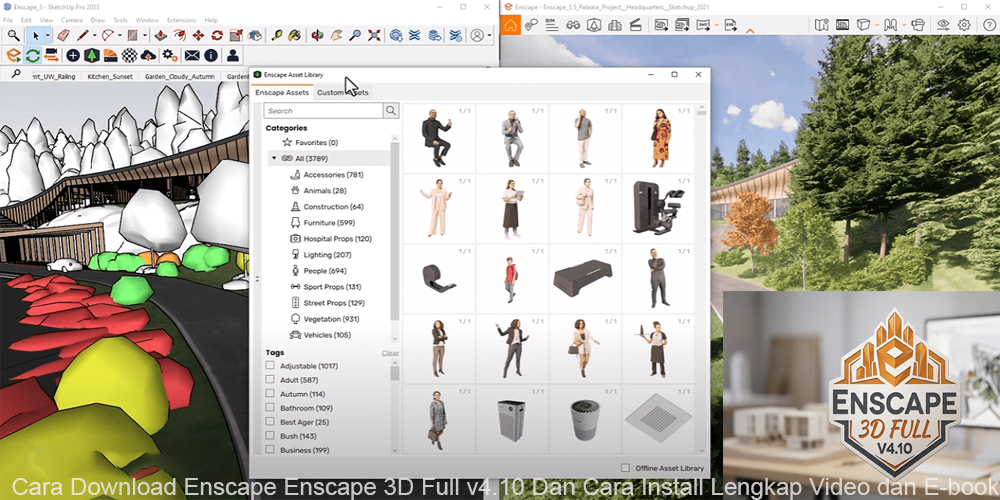Open the Shapes rectangle tool dropdown arrow
Viewport: 1000px width, 500px height.
point(145,36)
